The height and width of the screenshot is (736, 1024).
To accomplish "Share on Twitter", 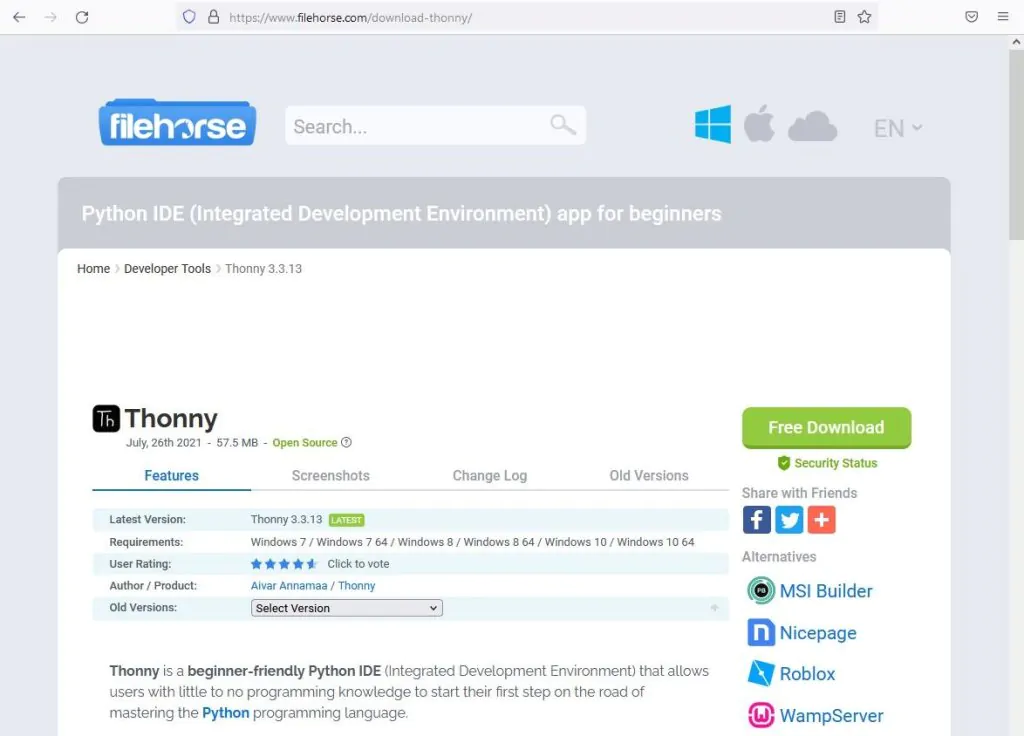I will 789,520.
